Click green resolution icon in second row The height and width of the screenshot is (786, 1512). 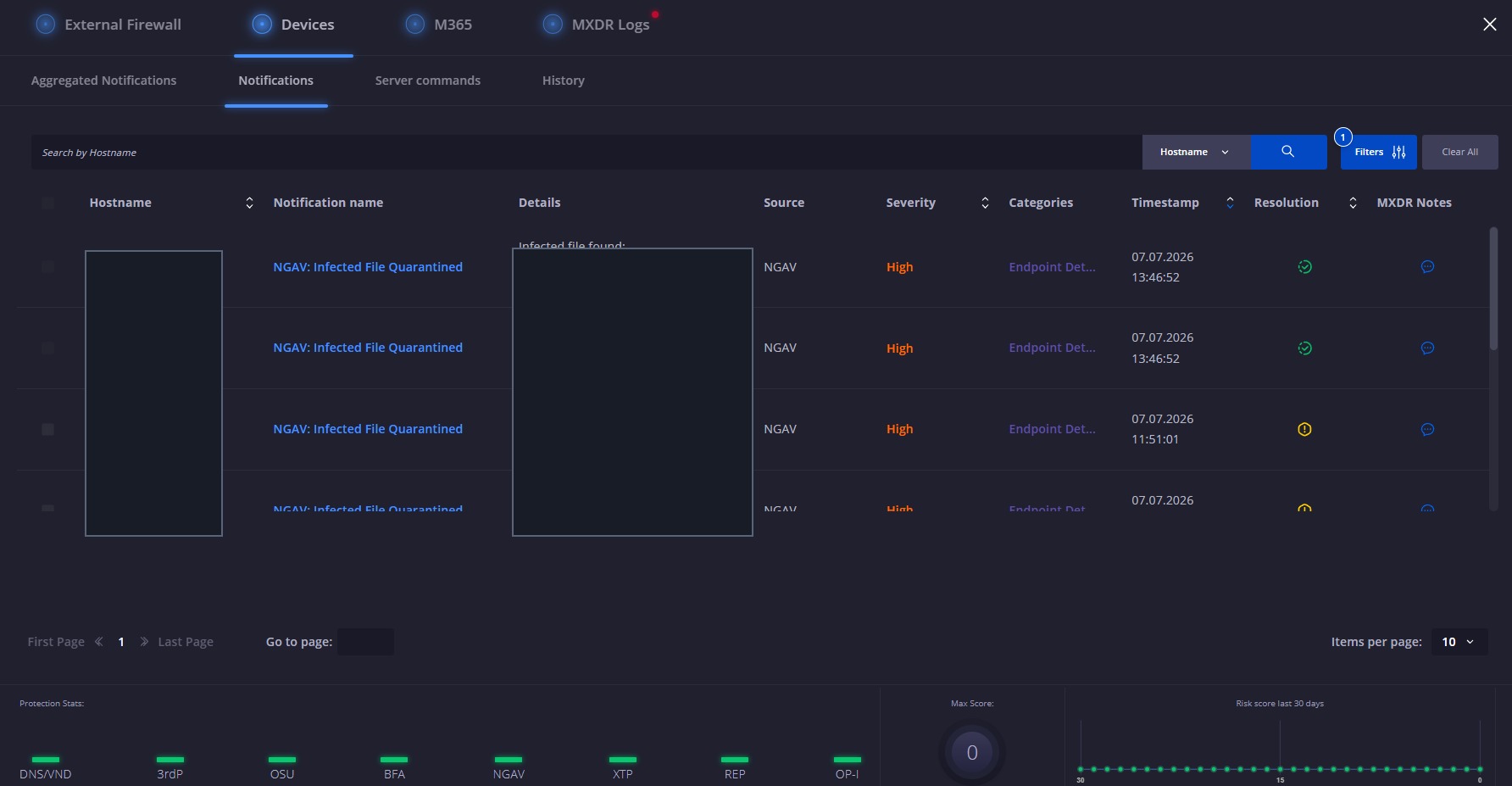pyautogui.click(x=1305, y=348)
